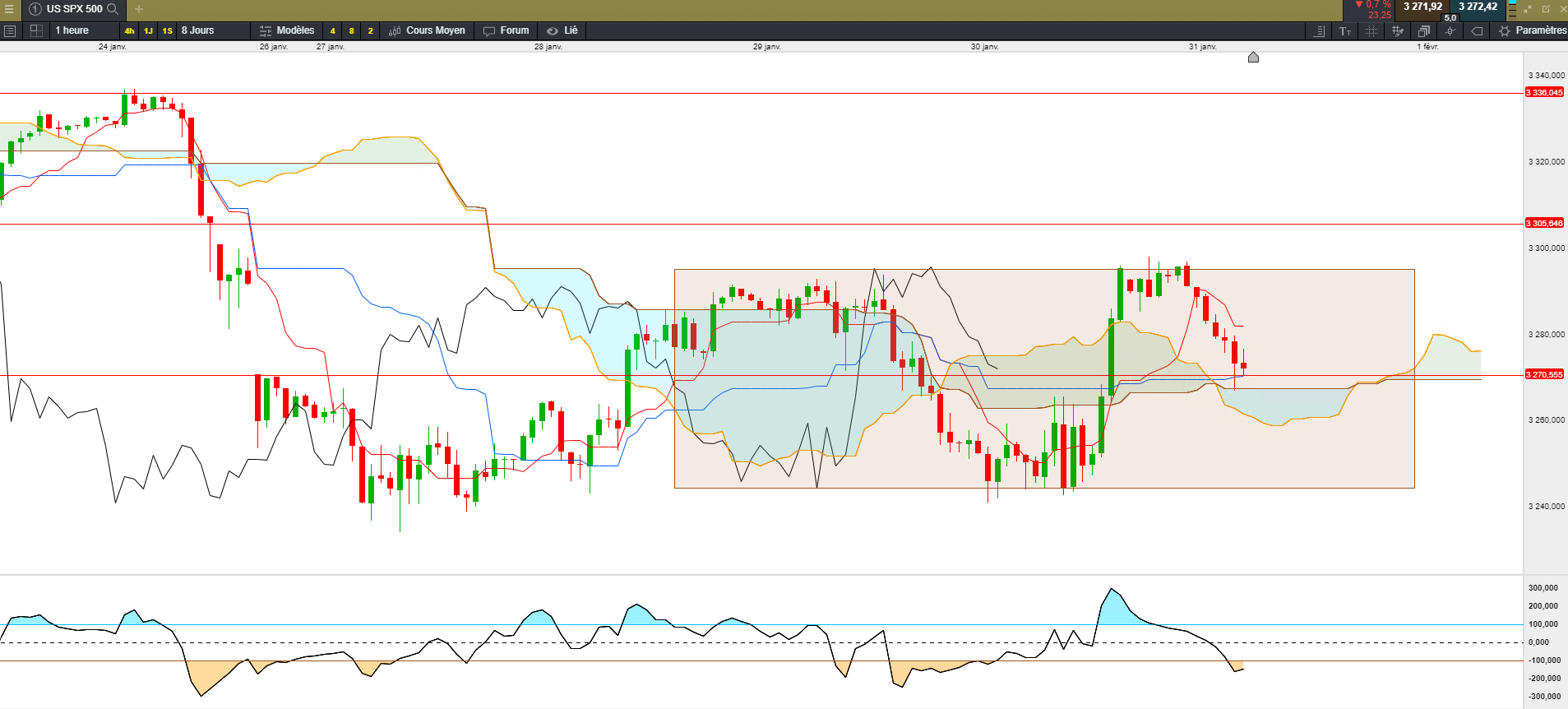Click the Forum speech bubble icon
Screen dimensions: 1568x709
point(489,30)
